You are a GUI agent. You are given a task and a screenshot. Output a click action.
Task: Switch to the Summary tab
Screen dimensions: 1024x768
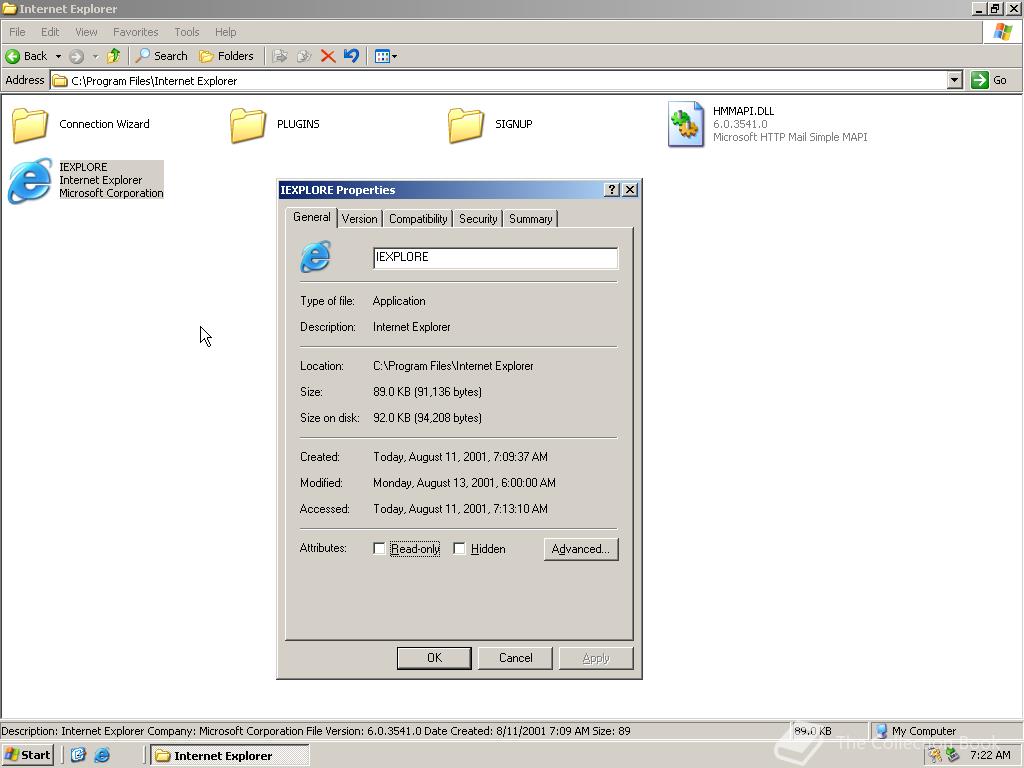530,219
